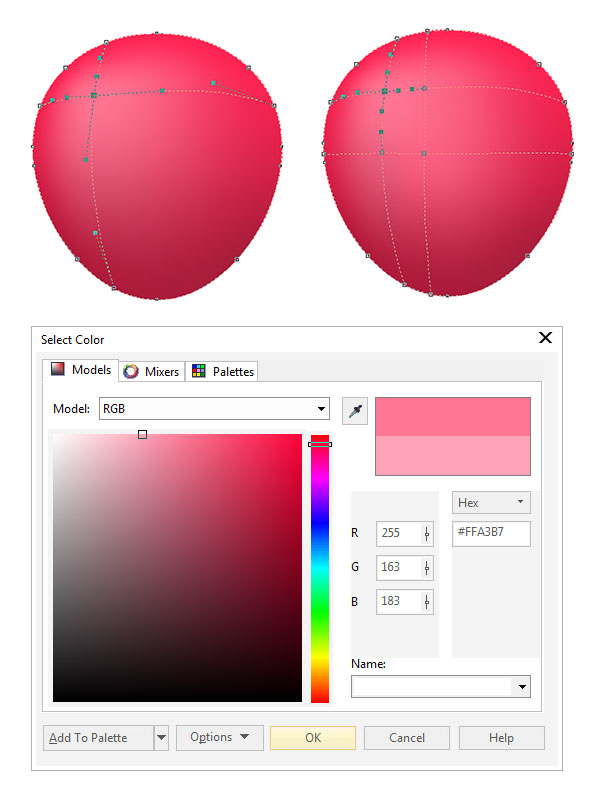Screen dimensions: 600x794
Task: Click the hex field #FFA3B7
Action: click(491, 533)
